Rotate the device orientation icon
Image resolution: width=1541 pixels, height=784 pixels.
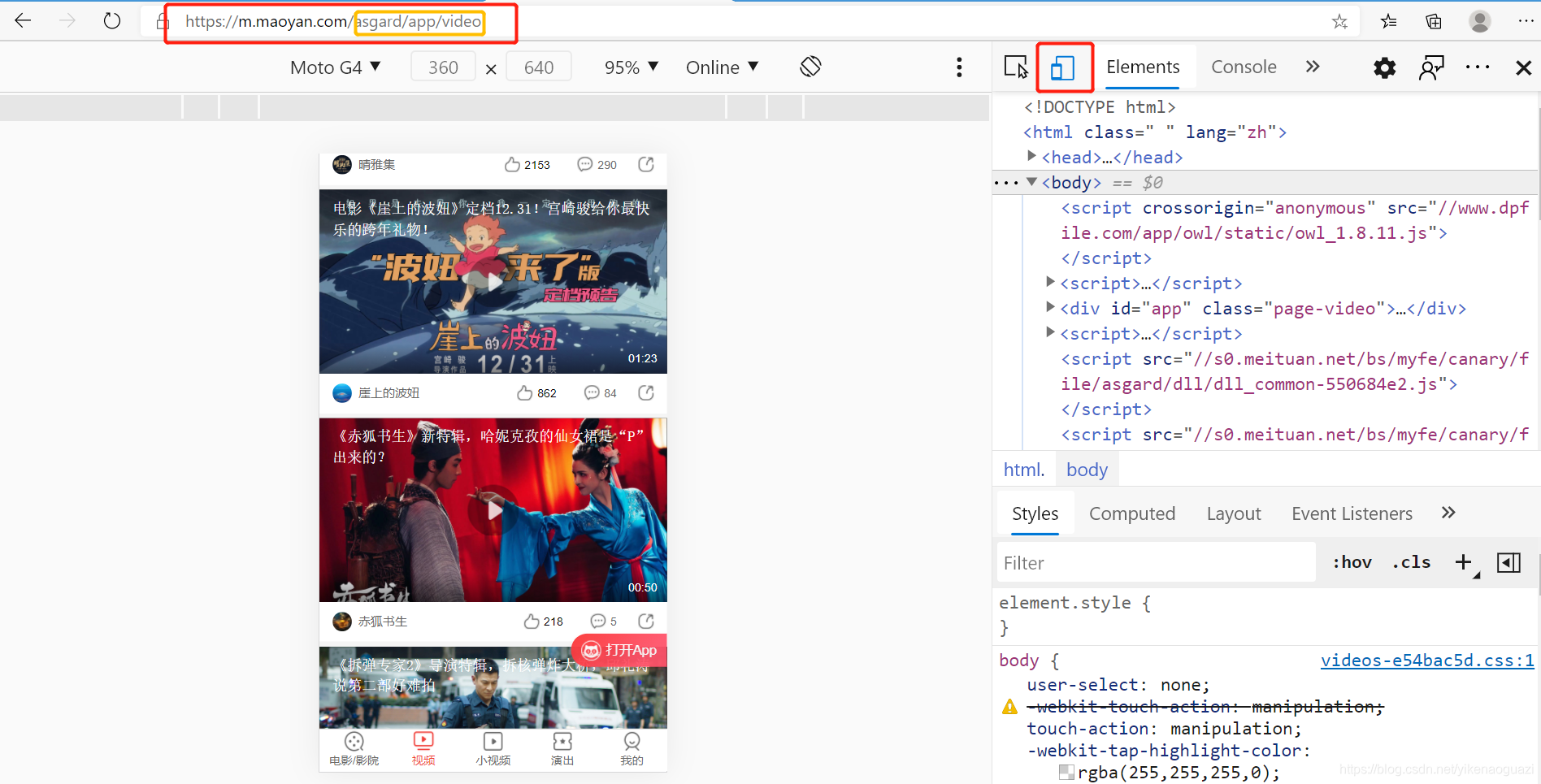(x=810, y=67)
